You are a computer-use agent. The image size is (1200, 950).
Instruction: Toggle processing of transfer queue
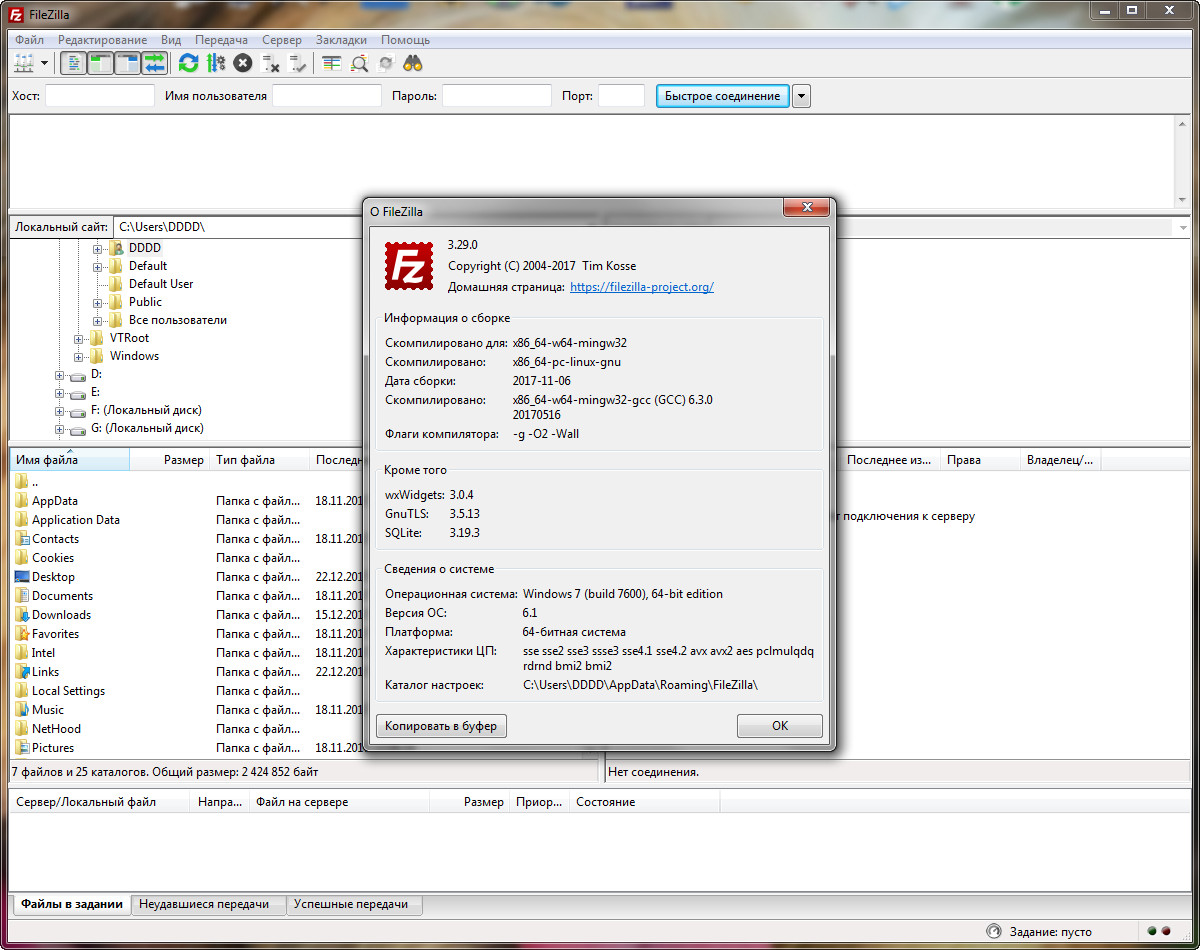(216, 64)
